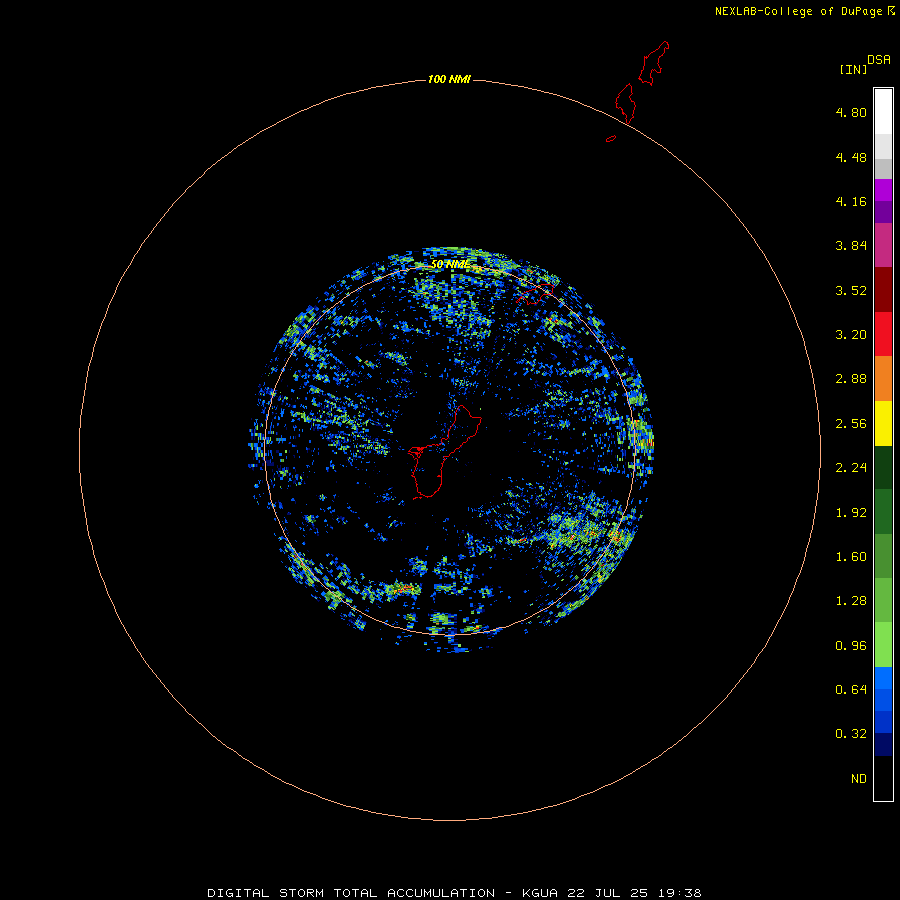The width and height of the screenshot is (900, 900).
Task: Click the Tinian island outline crossing the 100 NMI ring
Action: (x=625, y=103)
